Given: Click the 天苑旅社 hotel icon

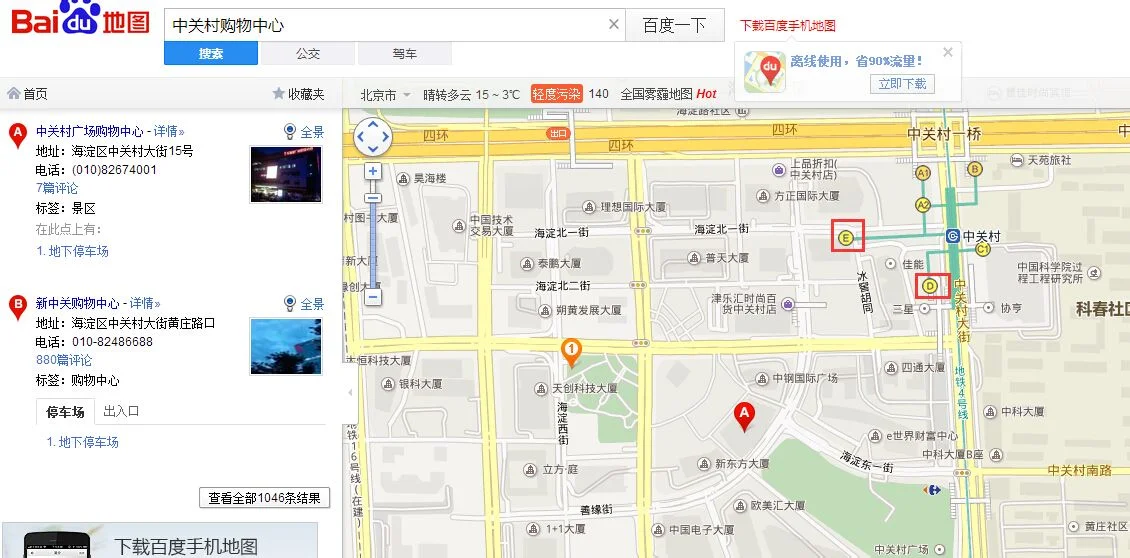Looking at the screenshot, I should point(1017,159).
